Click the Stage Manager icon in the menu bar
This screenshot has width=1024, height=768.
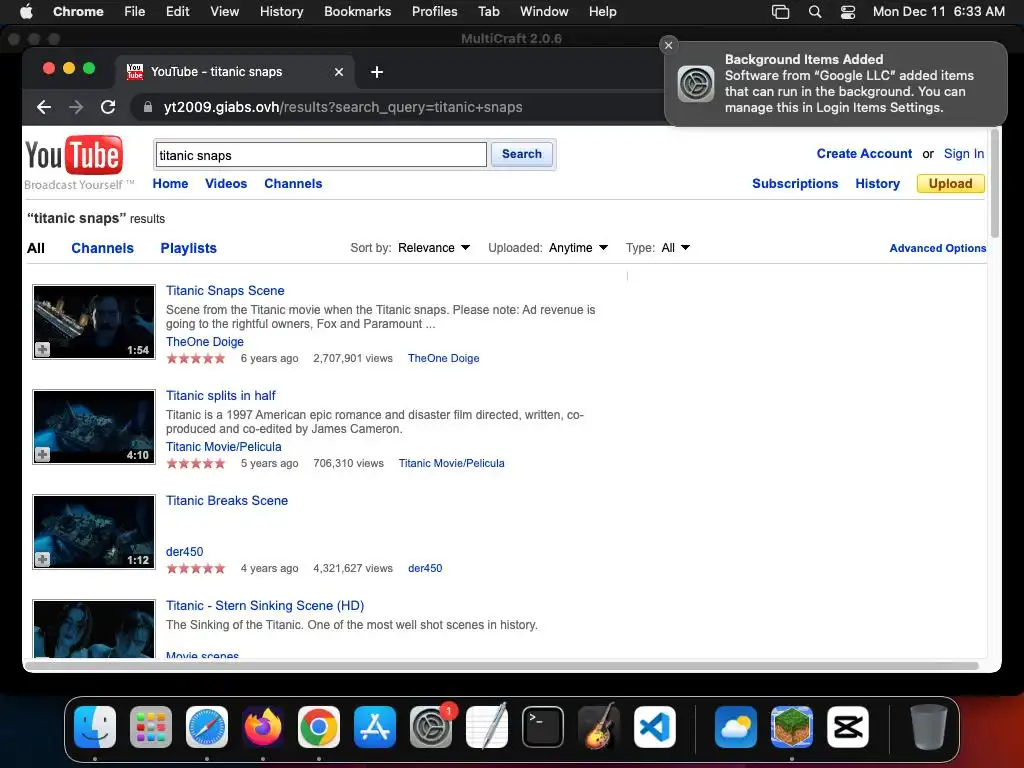click(780, 11)
